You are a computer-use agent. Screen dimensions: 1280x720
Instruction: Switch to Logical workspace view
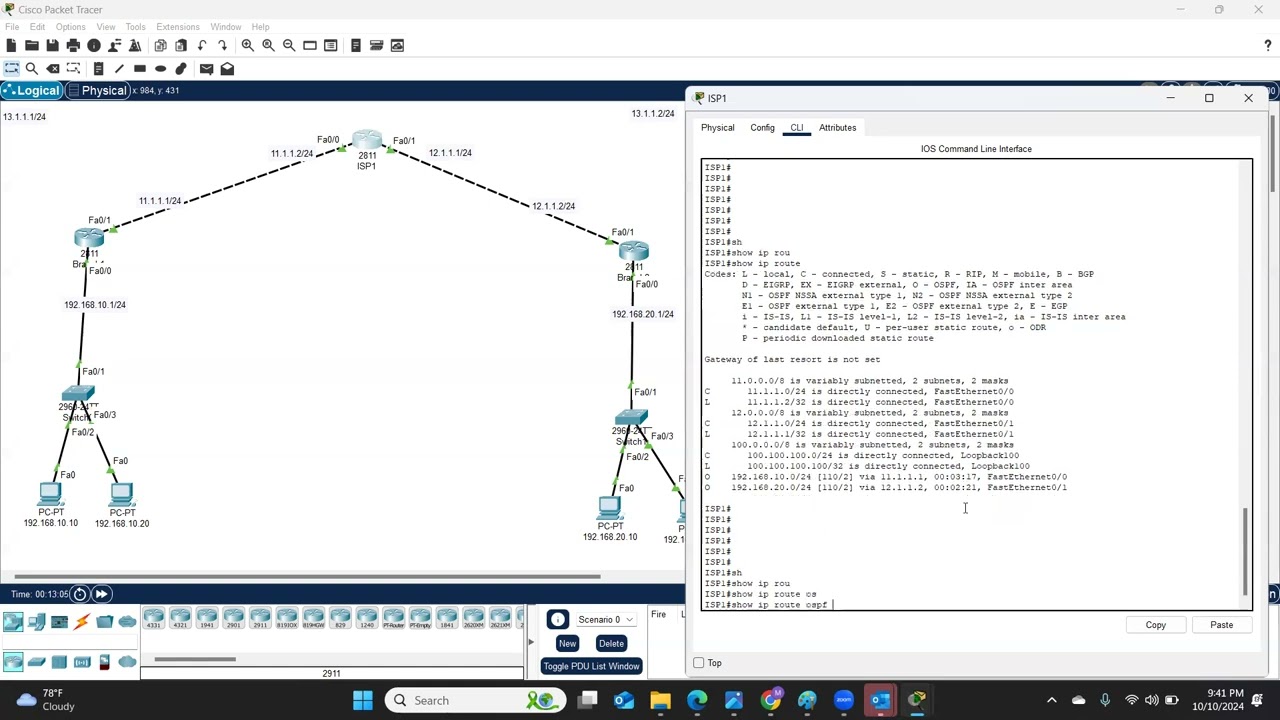point(31,91)
